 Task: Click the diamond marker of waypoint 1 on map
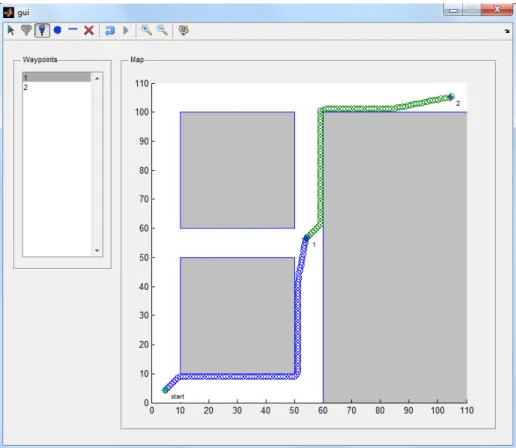[306, 238]
